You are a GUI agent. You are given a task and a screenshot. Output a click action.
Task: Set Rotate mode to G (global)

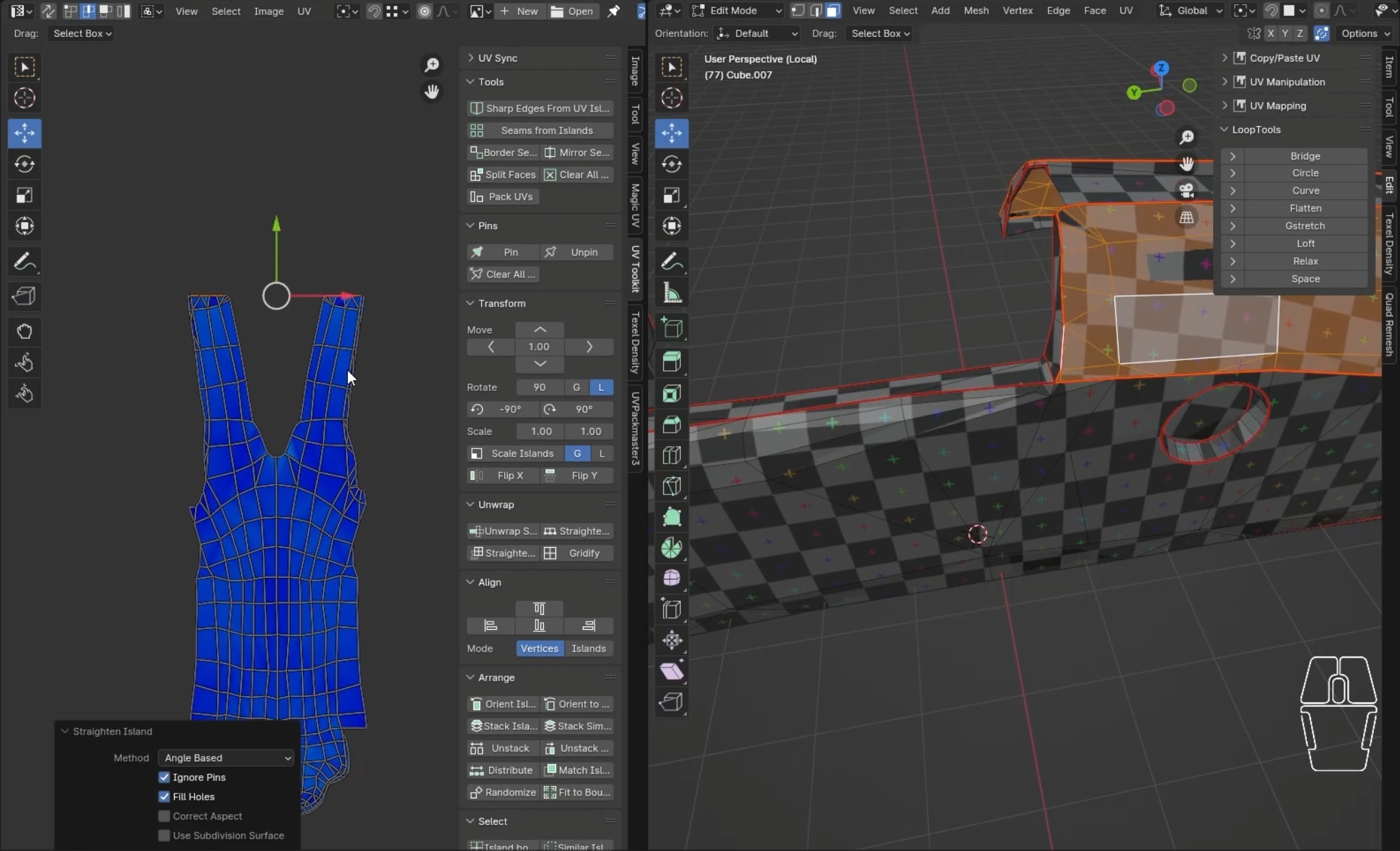coord(576,388)
